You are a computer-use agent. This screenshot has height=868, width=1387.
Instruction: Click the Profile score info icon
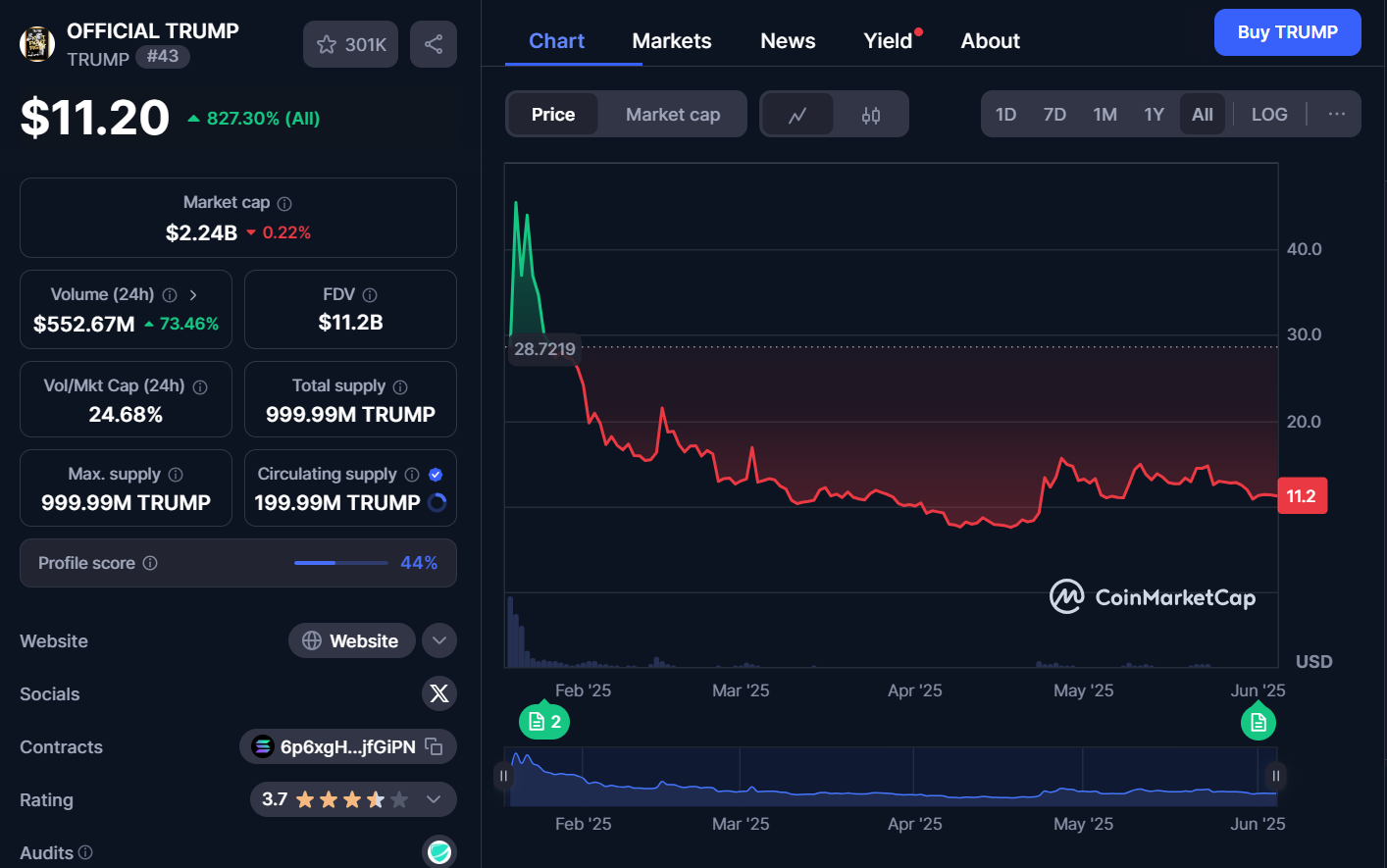click(x=150, y=563)
